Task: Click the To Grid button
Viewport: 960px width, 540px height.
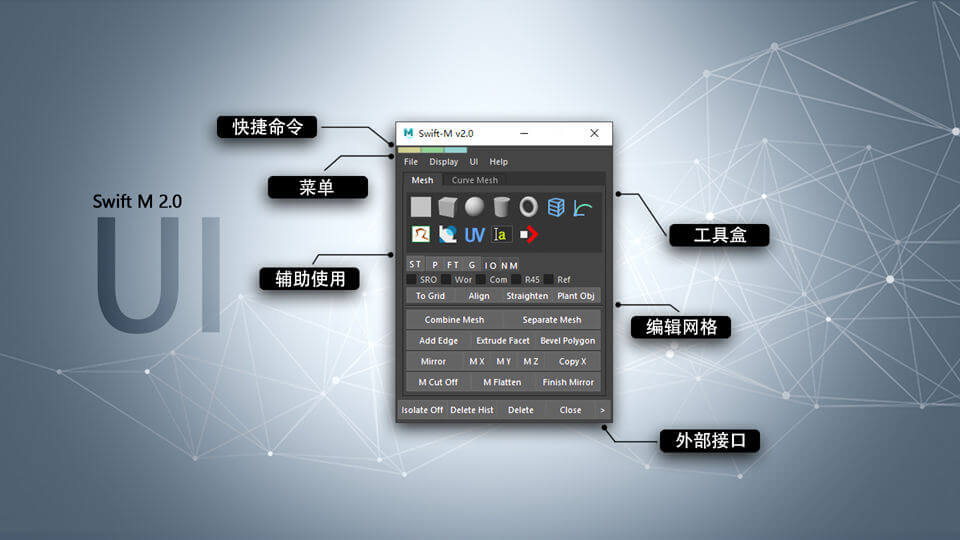Action: click(x=430, y=296)
